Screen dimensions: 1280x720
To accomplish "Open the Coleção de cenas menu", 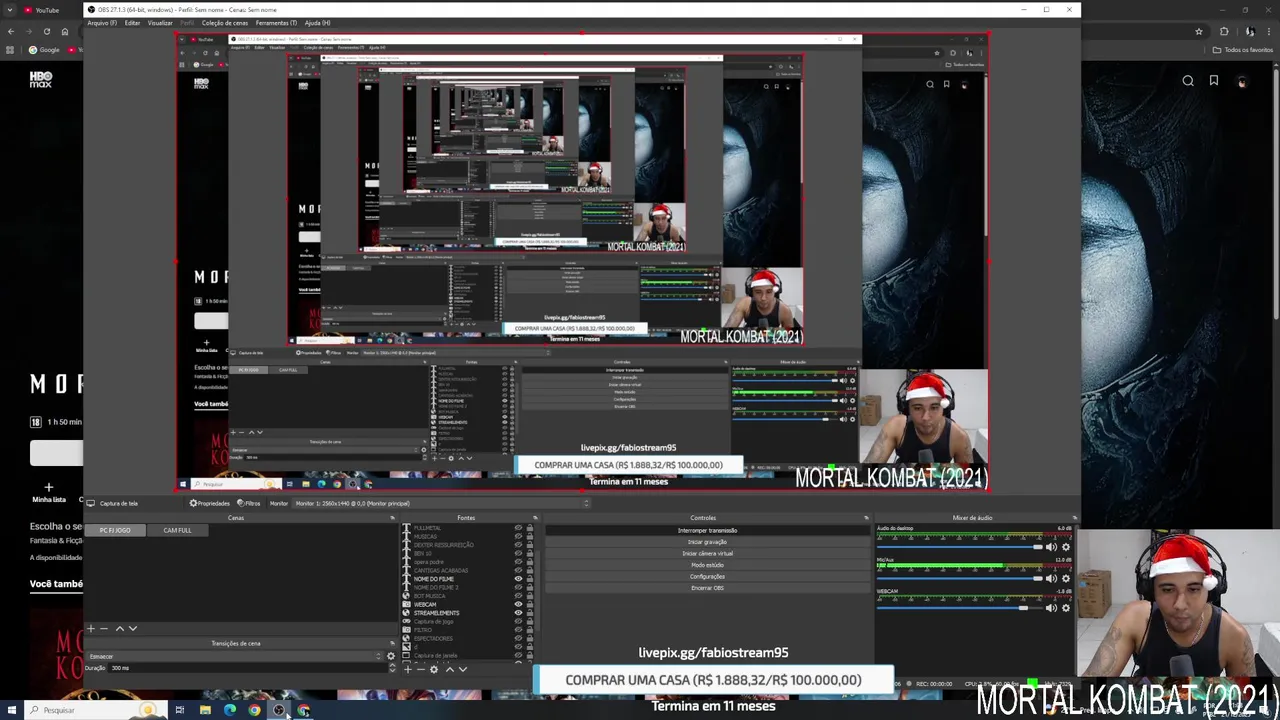I will [225, 23].
